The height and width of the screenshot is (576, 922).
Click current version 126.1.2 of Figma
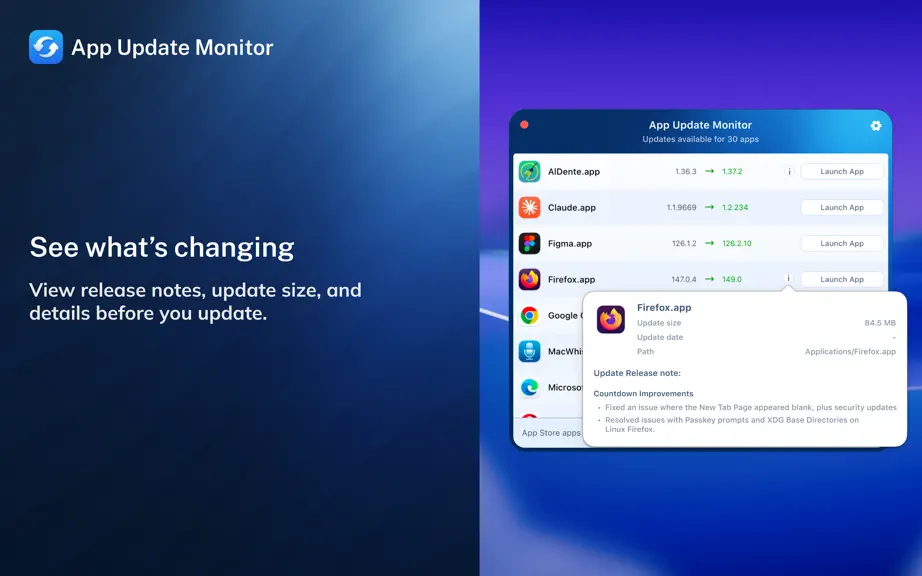(x=684, y=243)
